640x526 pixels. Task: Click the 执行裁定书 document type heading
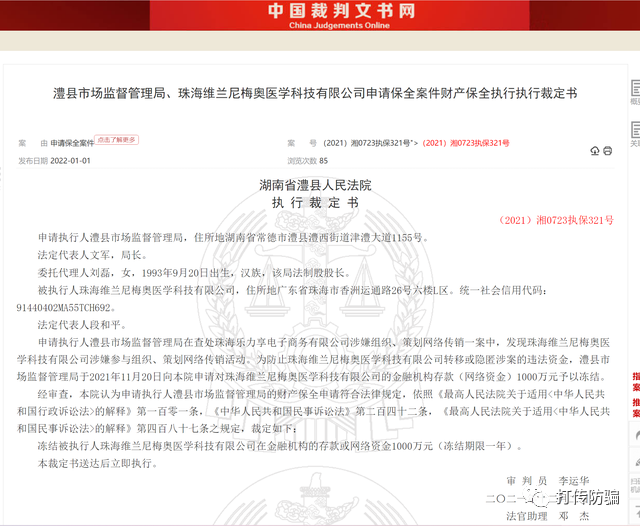pyautogui.click(x=315, y=202)
